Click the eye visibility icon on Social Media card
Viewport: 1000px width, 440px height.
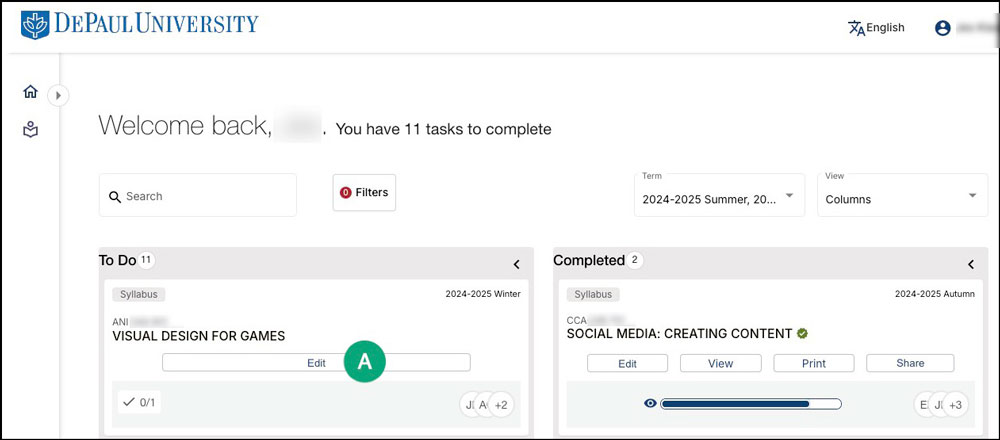pyautogui.click(x=650, y=403)
